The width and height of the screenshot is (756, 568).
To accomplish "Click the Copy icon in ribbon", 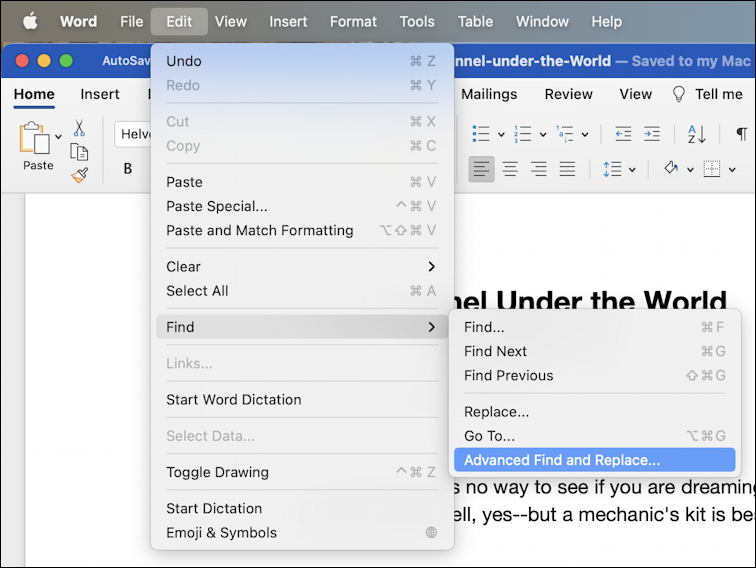I will tap(79, 152).
